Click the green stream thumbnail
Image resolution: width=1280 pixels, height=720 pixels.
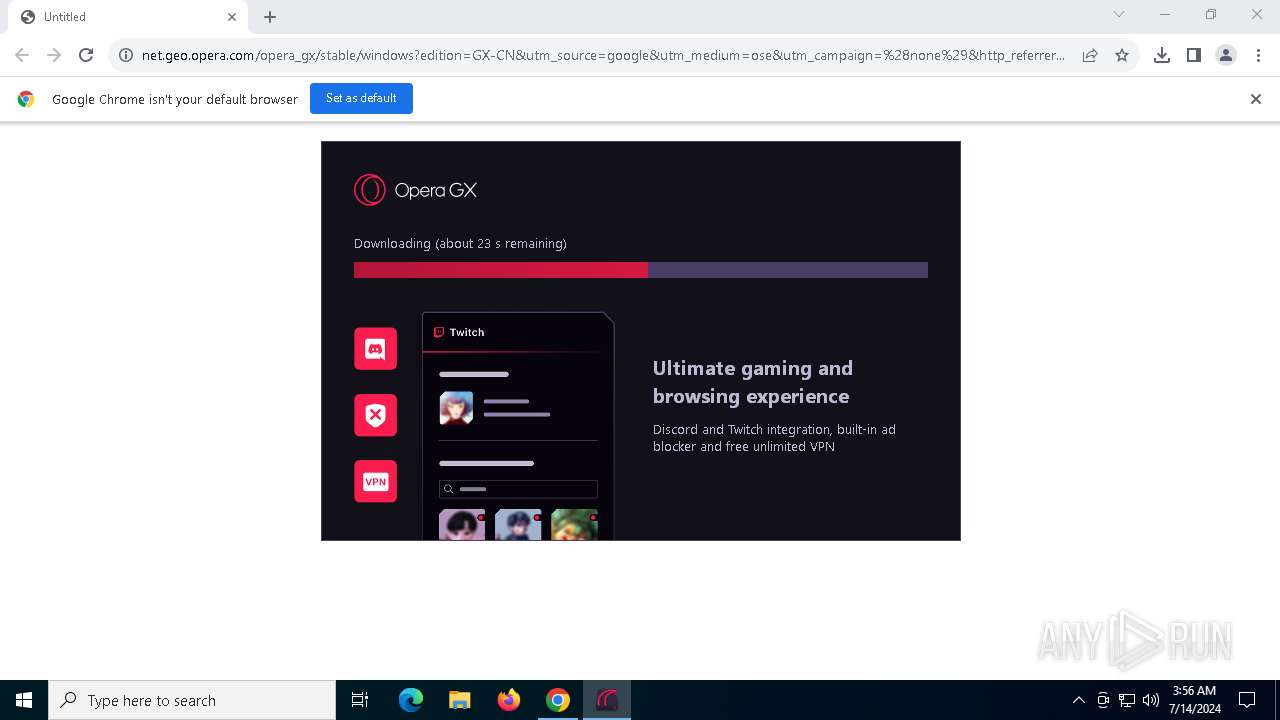(574, 525)
